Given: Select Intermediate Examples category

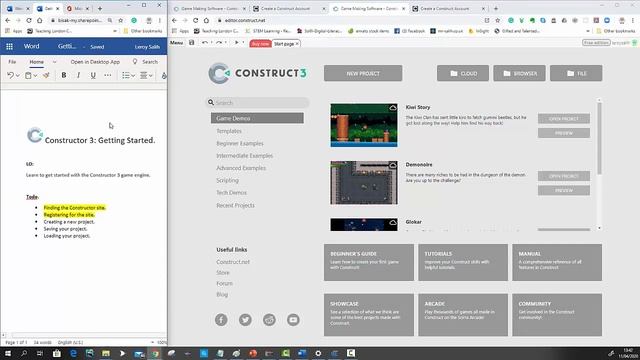Looking at the screenshot, I should (244, 156).
